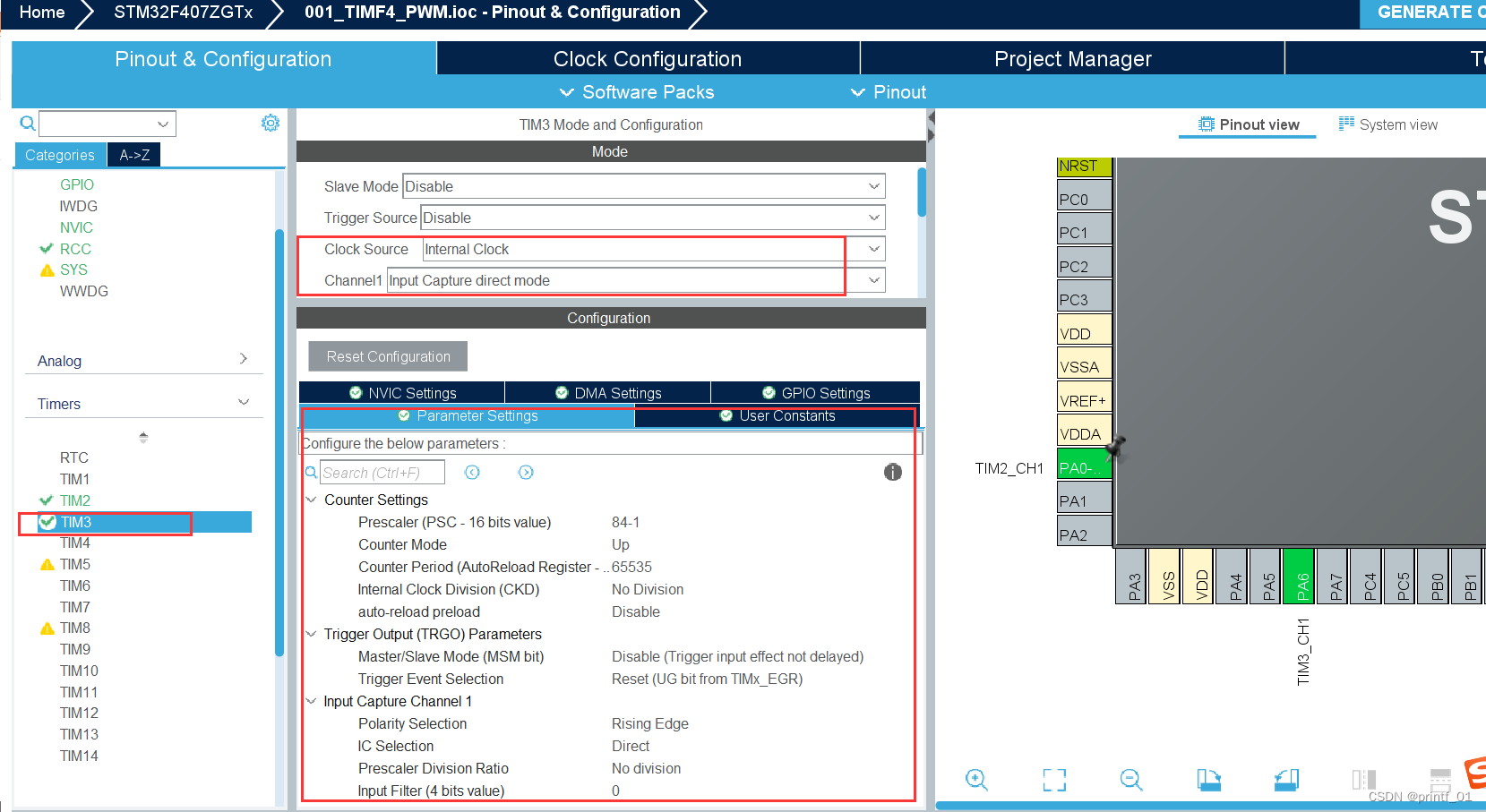The height and width of the screenshot is (812, 1486).
Task: Click the Prescaler value 84-1
Action: pos(625,522)
